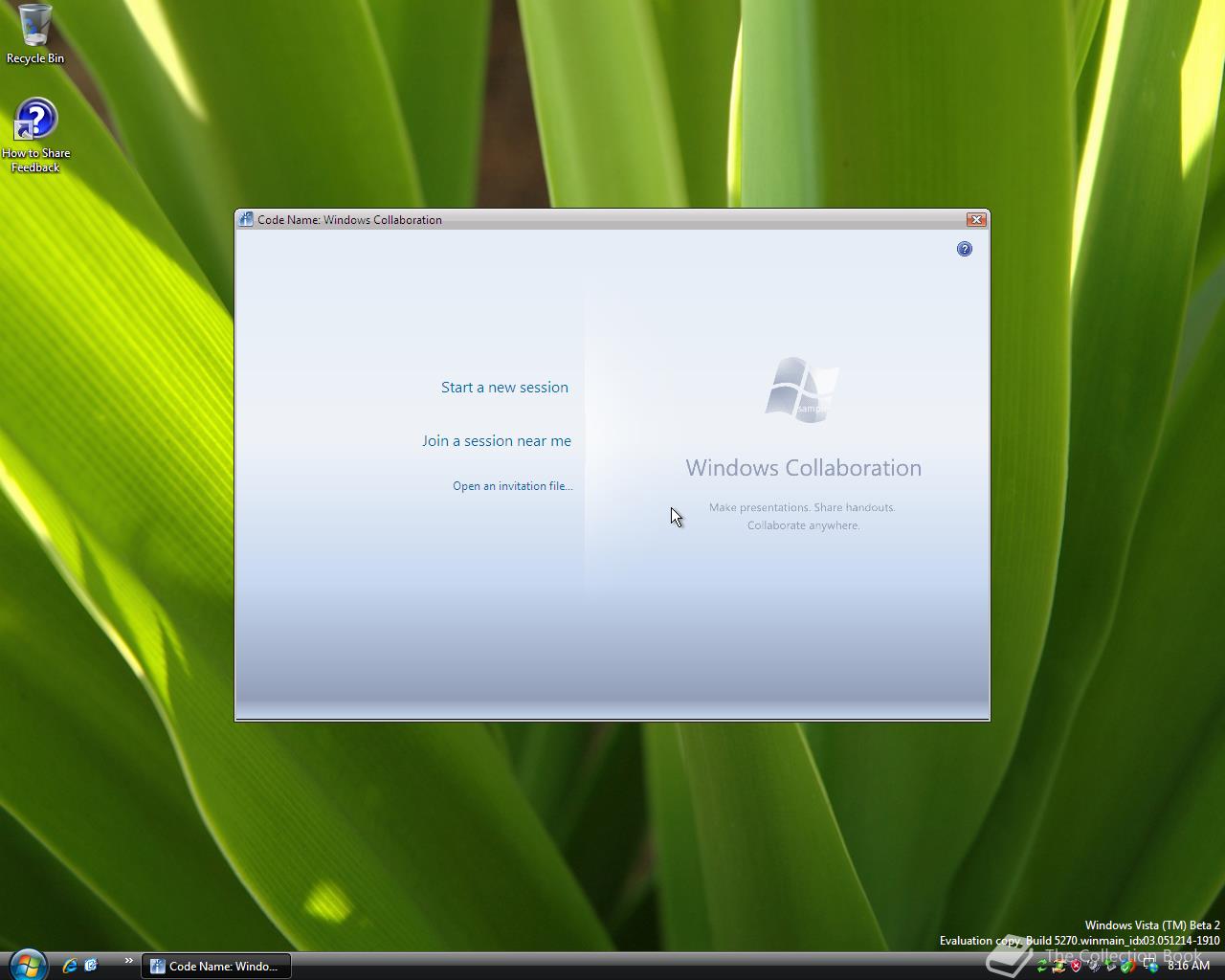Viewport: 1225px width, 980px height.
Task: Open How to Share Feedback shortcut
Action: coord(35,136)
